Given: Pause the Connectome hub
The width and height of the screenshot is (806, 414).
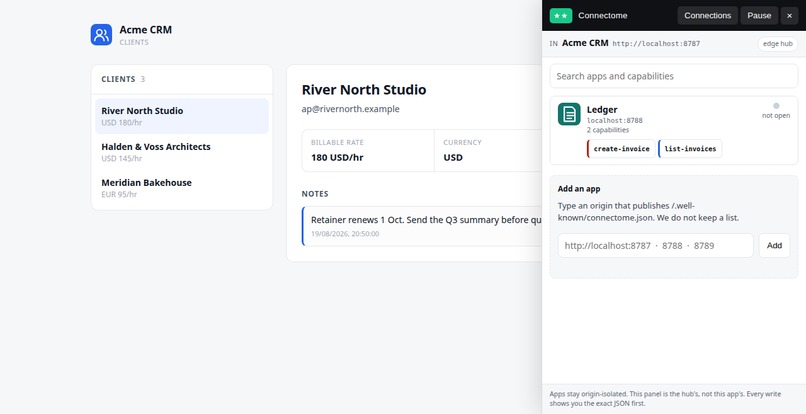Looking at the screenshot, I should coord(759,15).
